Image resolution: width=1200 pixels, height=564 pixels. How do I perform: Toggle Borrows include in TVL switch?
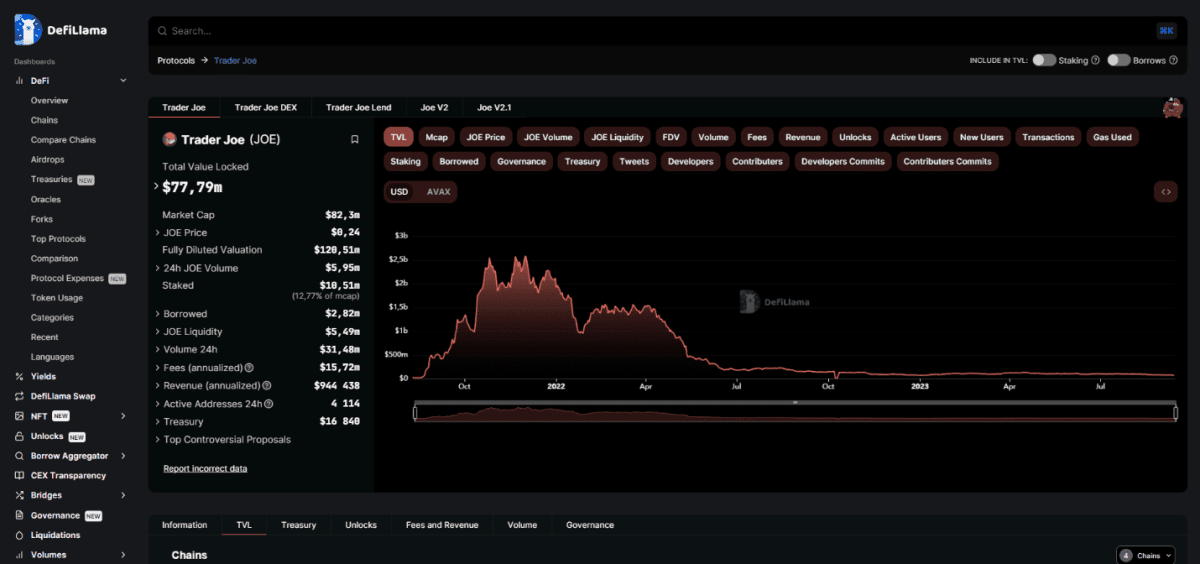click(x=1119, y=60)
